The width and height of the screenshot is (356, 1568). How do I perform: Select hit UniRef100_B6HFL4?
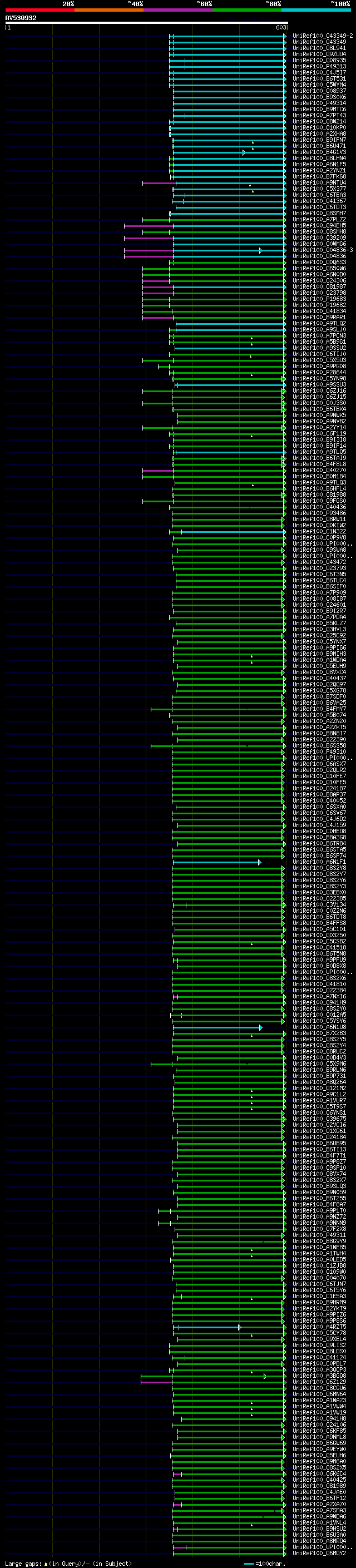319,489
